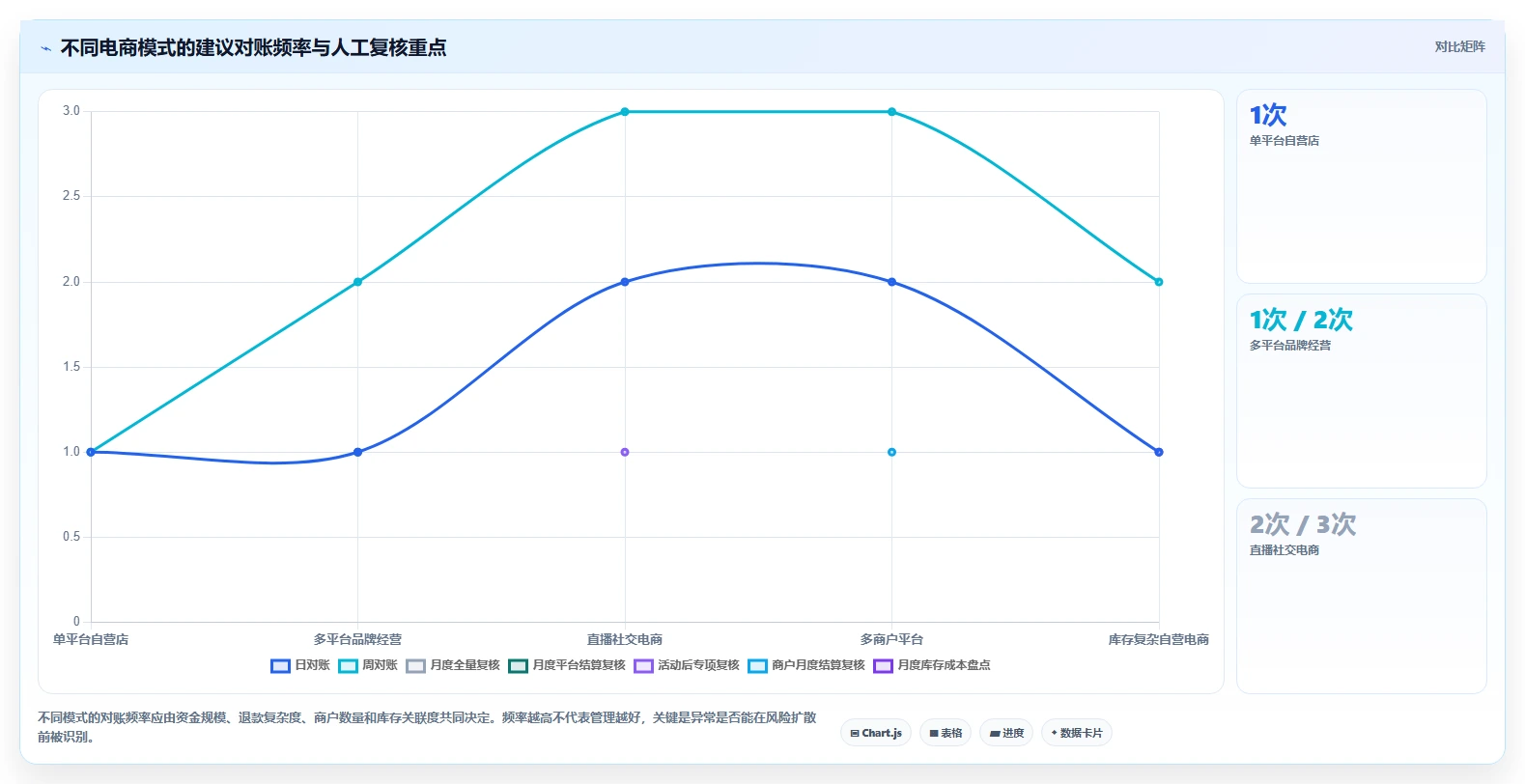Click the y-axis value 3.0
This screenshot has width=1525, height=784.
71,111
